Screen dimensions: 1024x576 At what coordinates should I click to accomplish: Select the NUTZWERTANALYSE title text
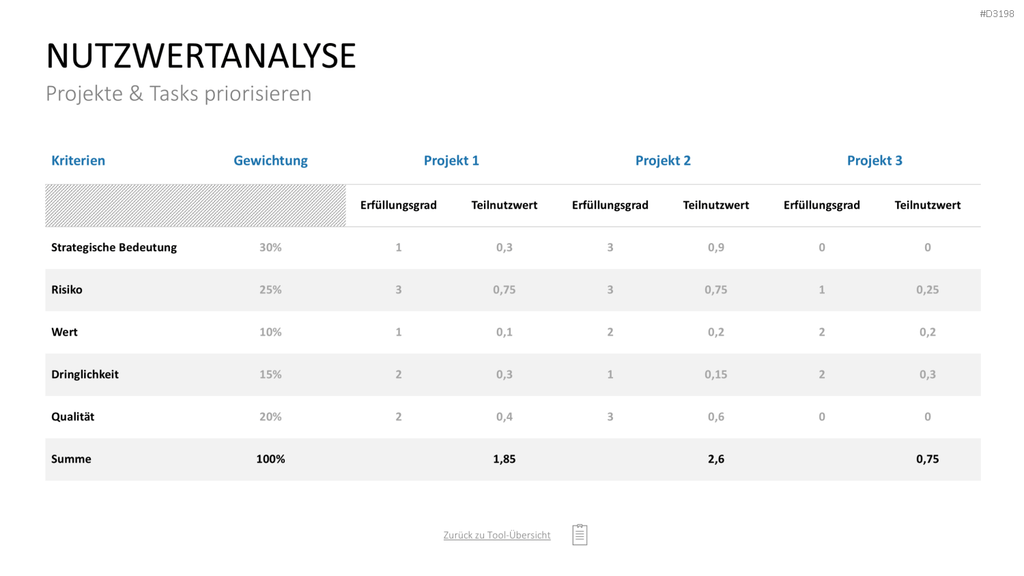(201, 56)
